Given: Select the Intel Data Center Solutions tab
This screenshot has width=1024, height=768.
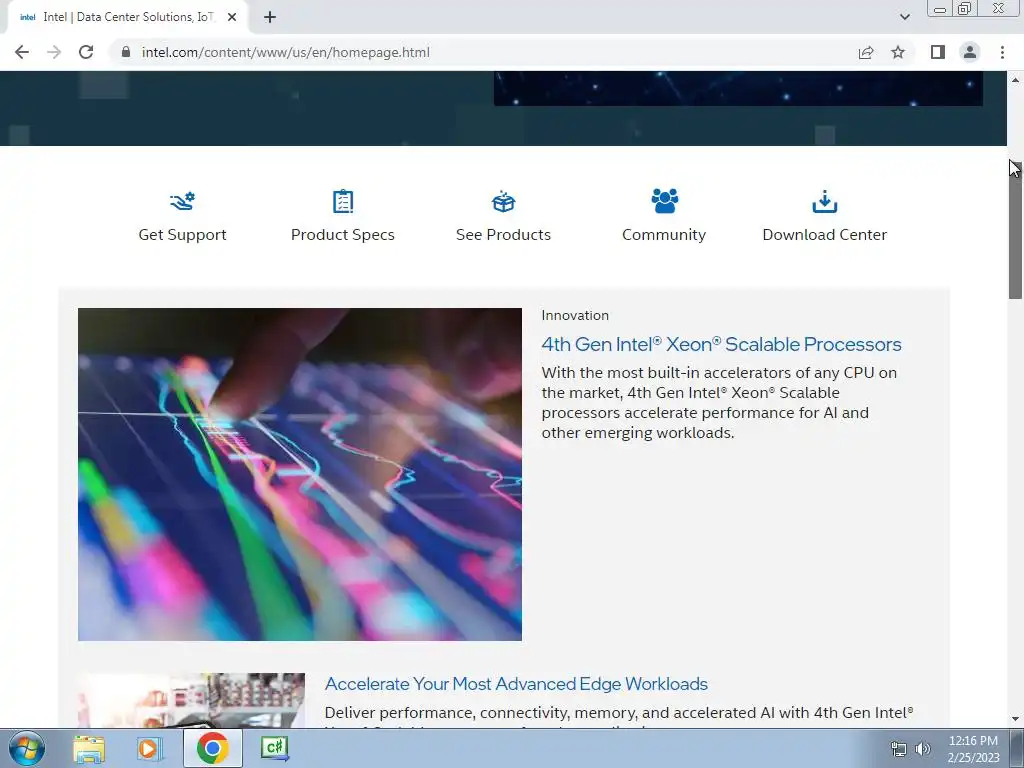Looking at the screenshot, I should pos(127,18).
